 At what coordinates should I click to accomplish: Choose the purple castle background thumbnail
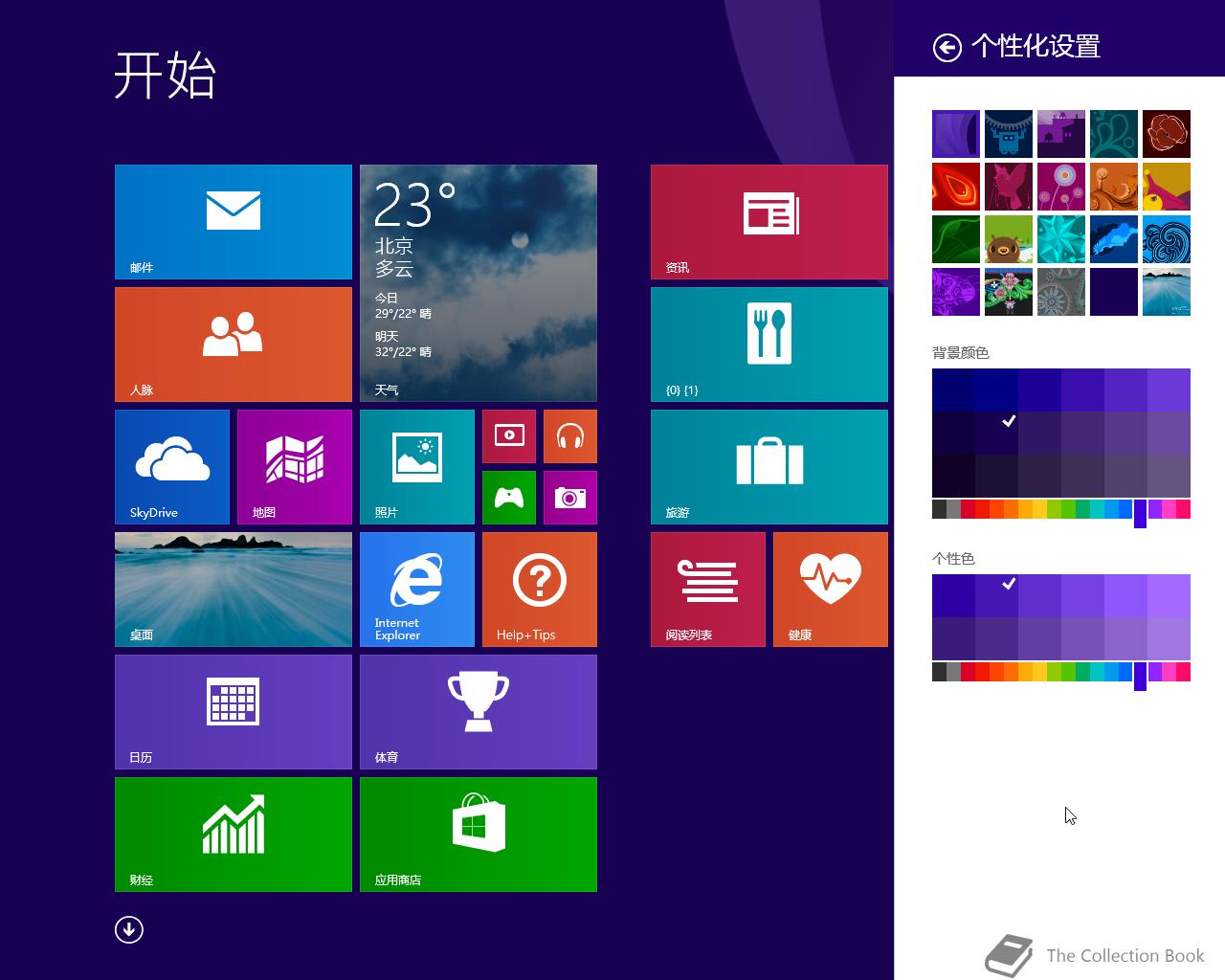point(1061,134)
